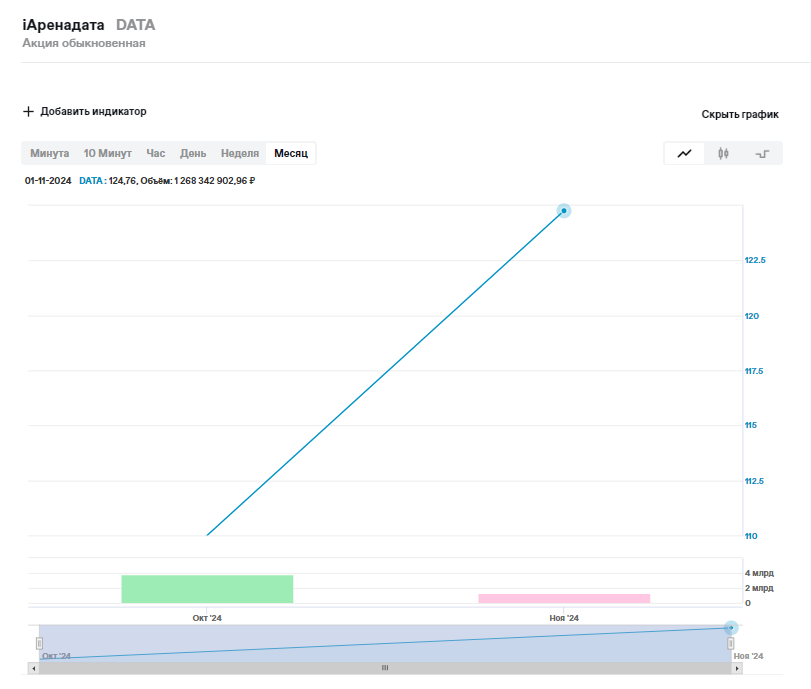Select the Месяц timeframe tab
This screenshot has height=689, width=811.
[291, 154]
